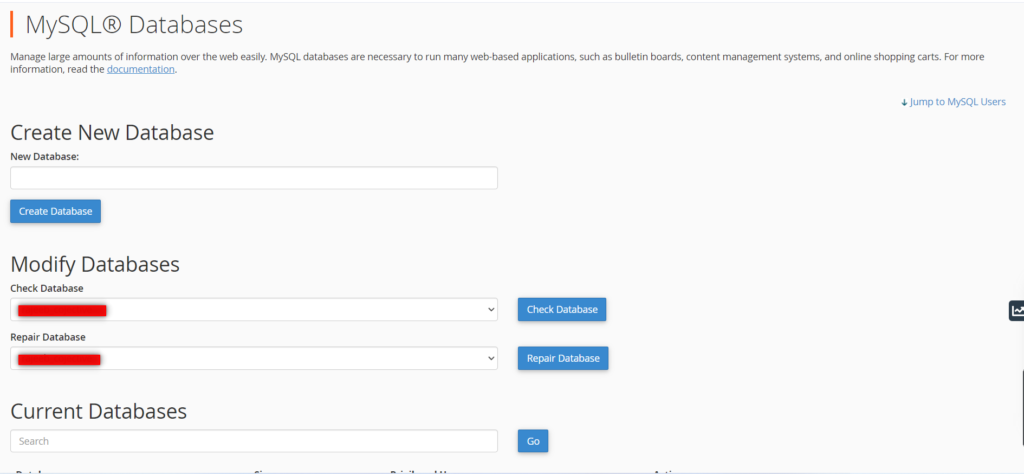Click the Current Databases heading

99,411
